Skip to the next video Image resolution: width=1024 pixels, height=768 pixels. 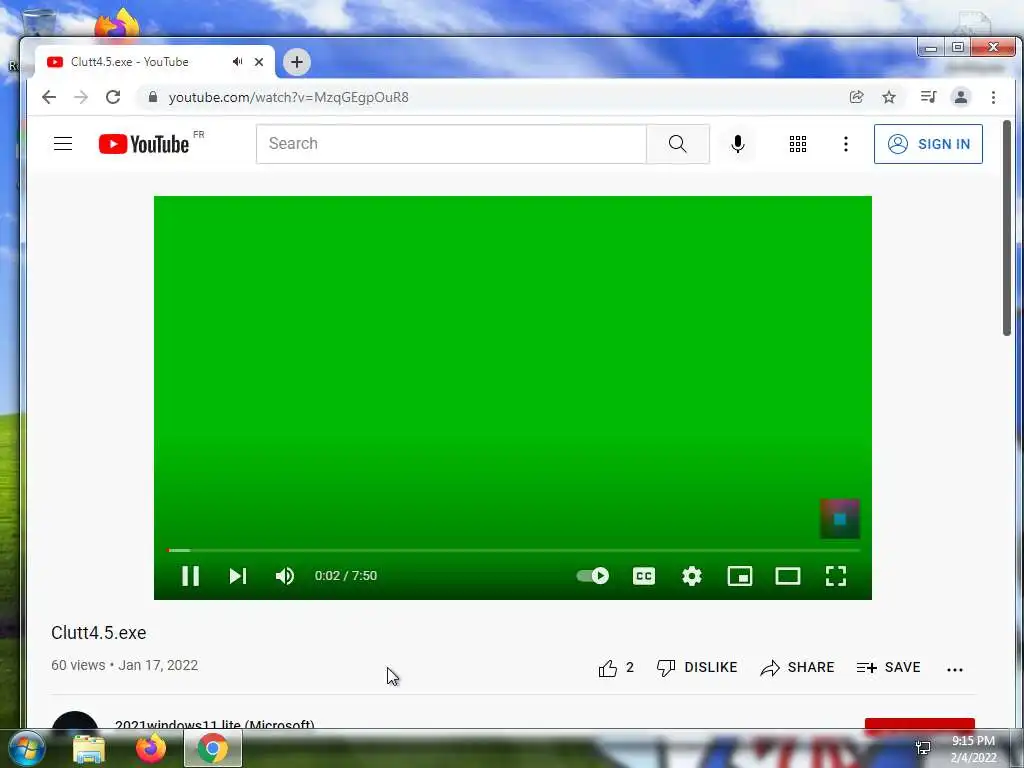pos(238,575)
